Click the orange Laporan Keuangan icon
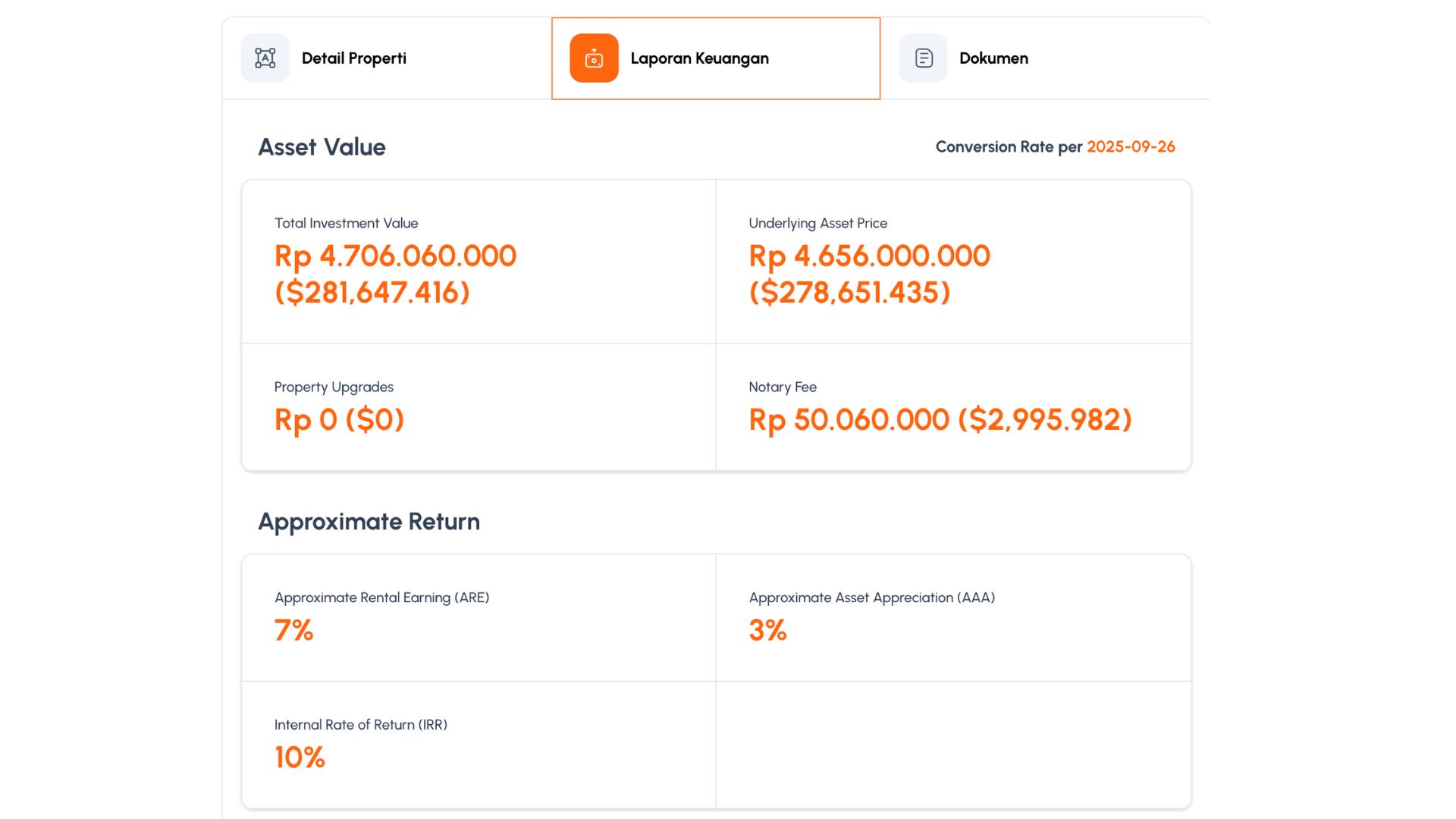The height and width of the screenshot is (819, 1456). [x=594, y=58]
